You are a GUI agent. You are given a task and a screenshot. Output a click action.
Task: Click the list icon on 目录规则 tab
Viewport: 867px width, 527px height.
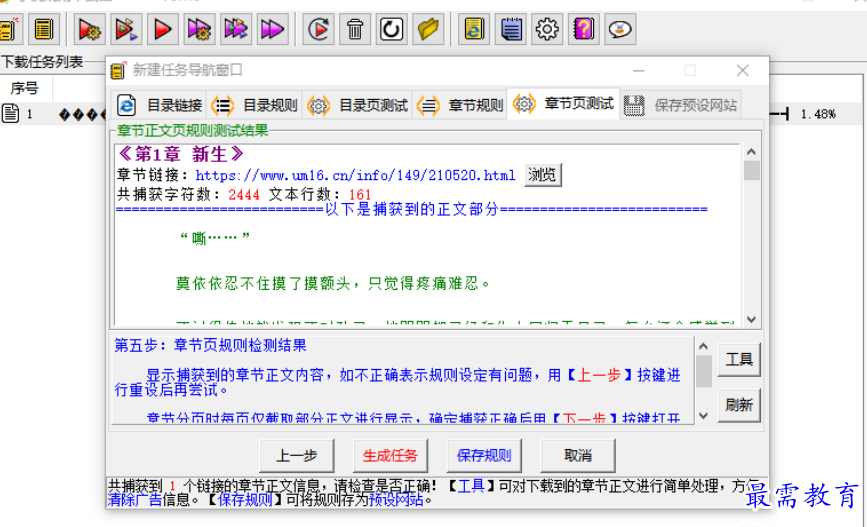(222, 105)
